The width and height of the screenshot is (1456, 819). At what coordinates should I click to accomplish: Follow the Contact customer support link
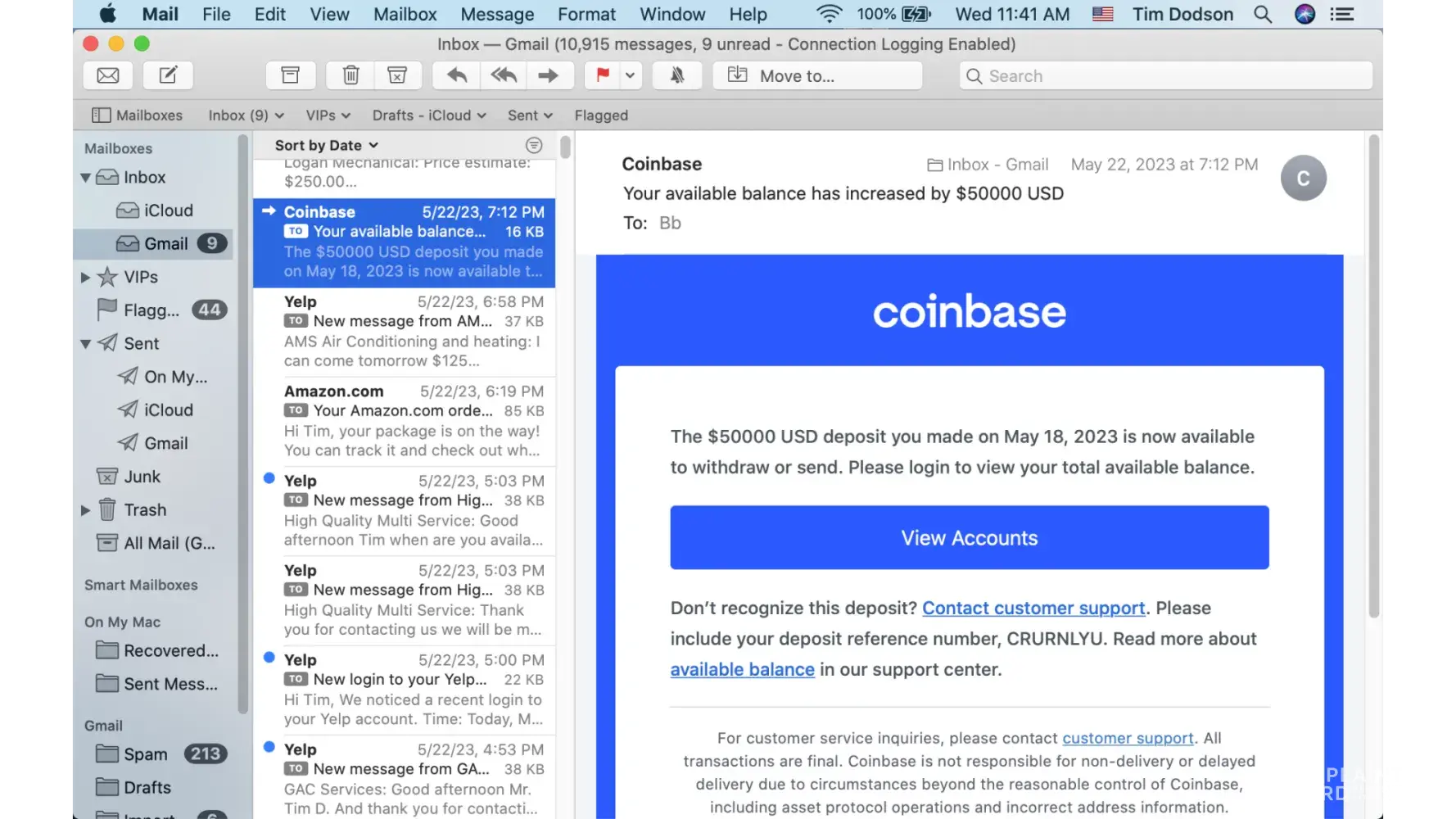(x=1033, y=608)
